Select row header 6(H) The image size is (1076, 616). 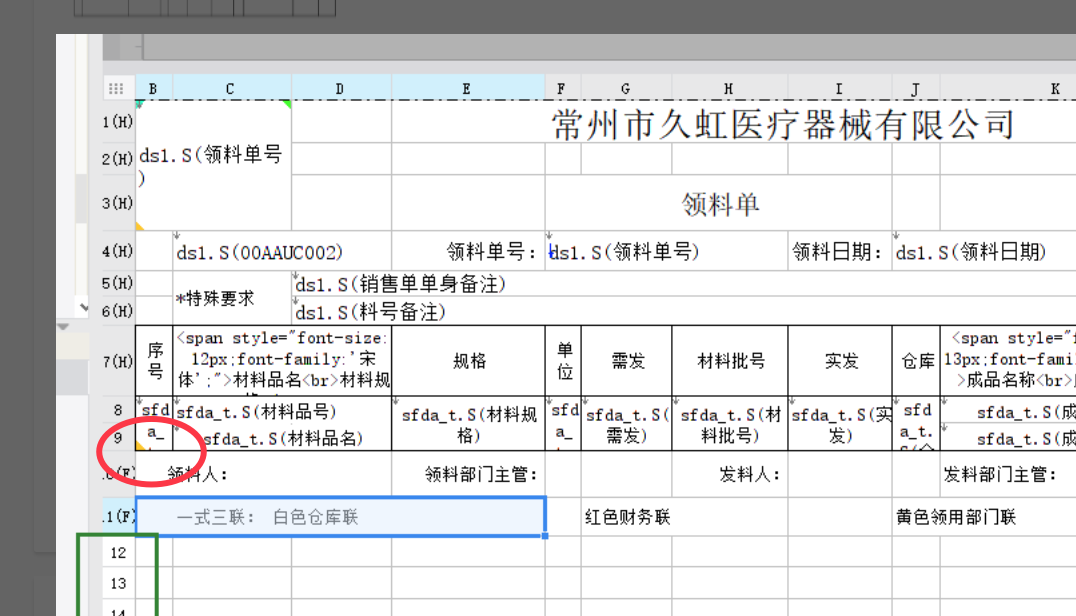click(118, 311)
